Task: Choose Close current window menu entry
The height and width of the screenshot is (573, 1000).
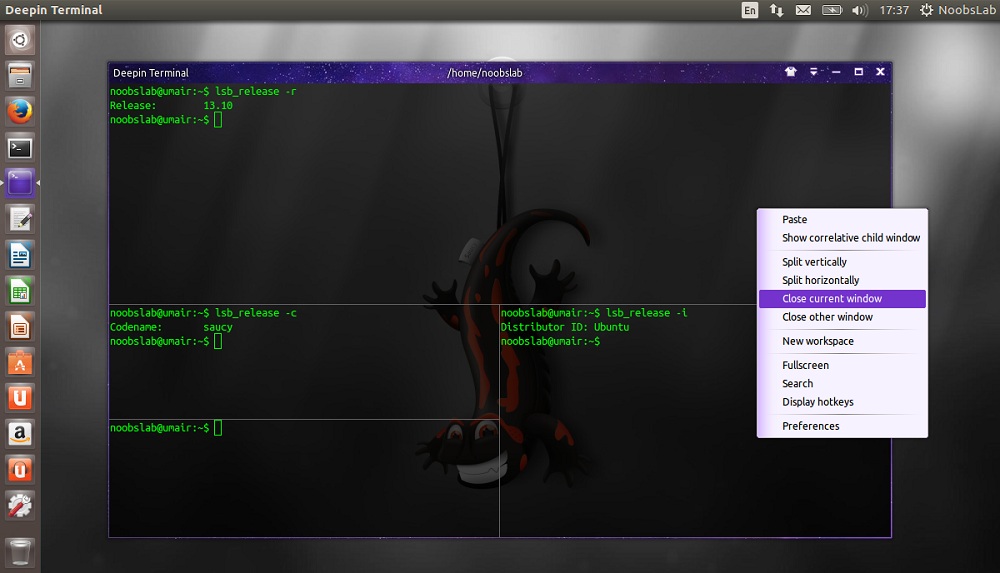Action: 842,299
